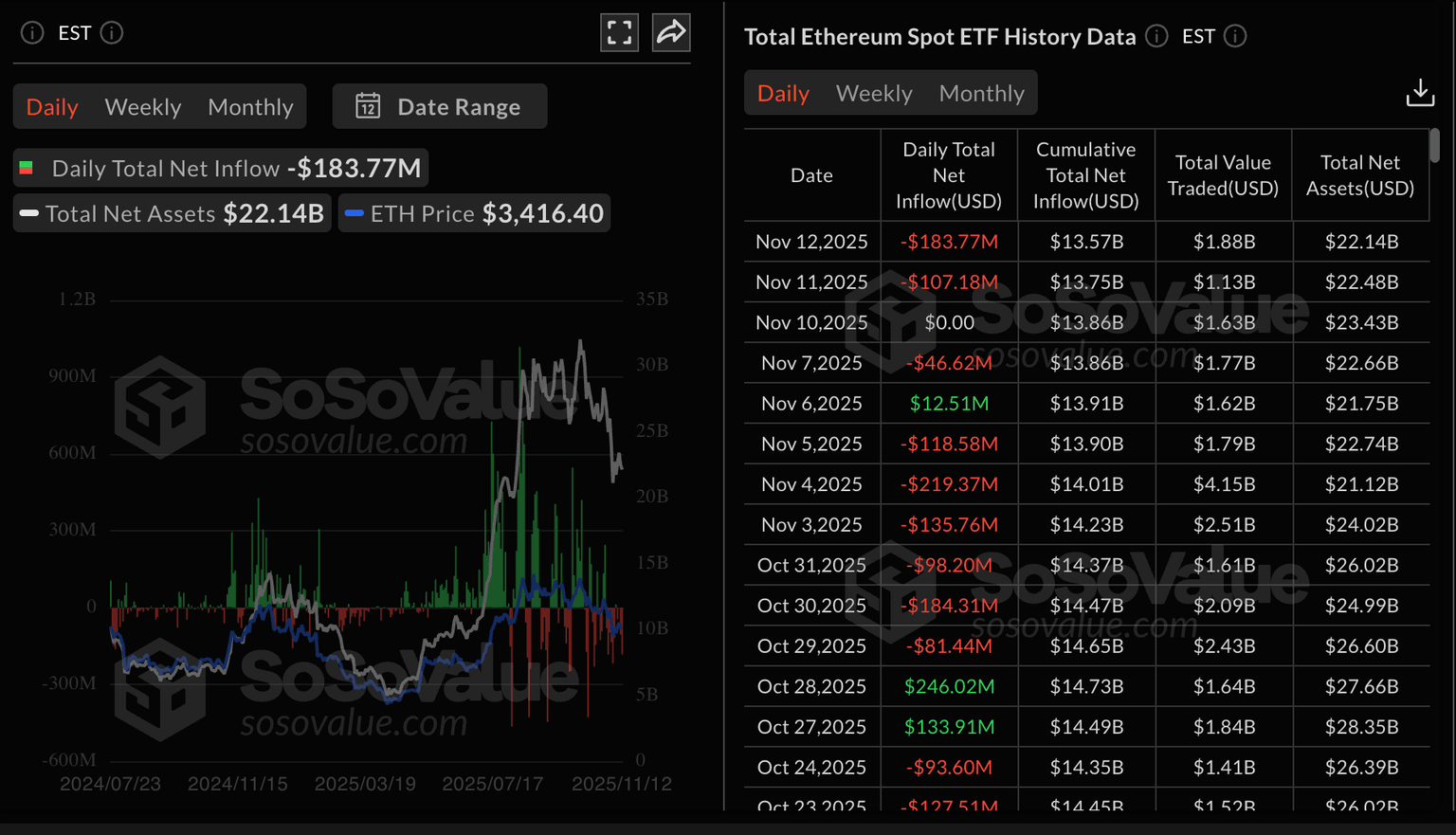Click info icon right of chart EST
The height and width of the screenshot is (835, 1456).
pyautogui.click(x=112, y=33)
